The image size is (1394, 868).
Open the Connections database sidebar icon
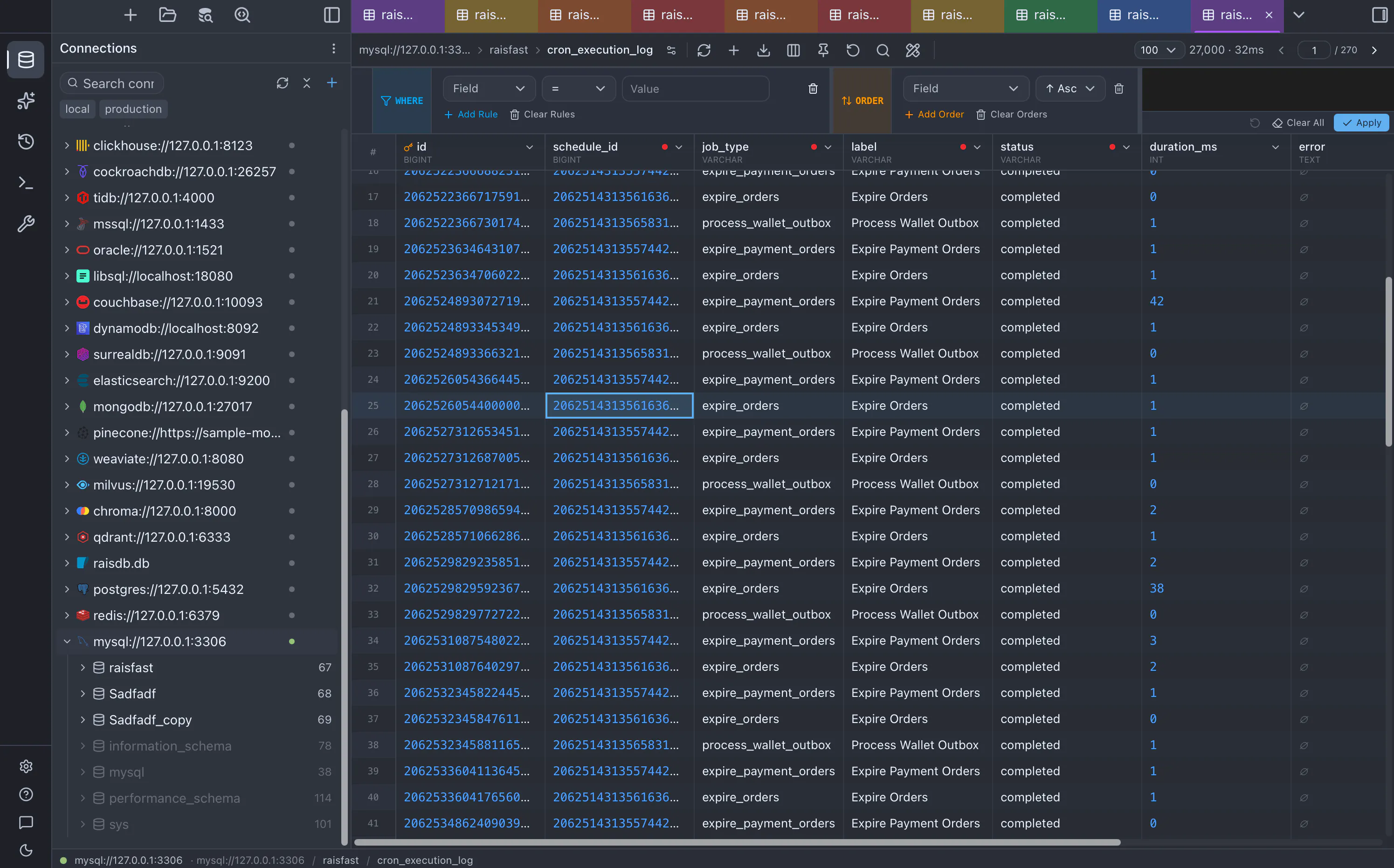pos(26,59)
